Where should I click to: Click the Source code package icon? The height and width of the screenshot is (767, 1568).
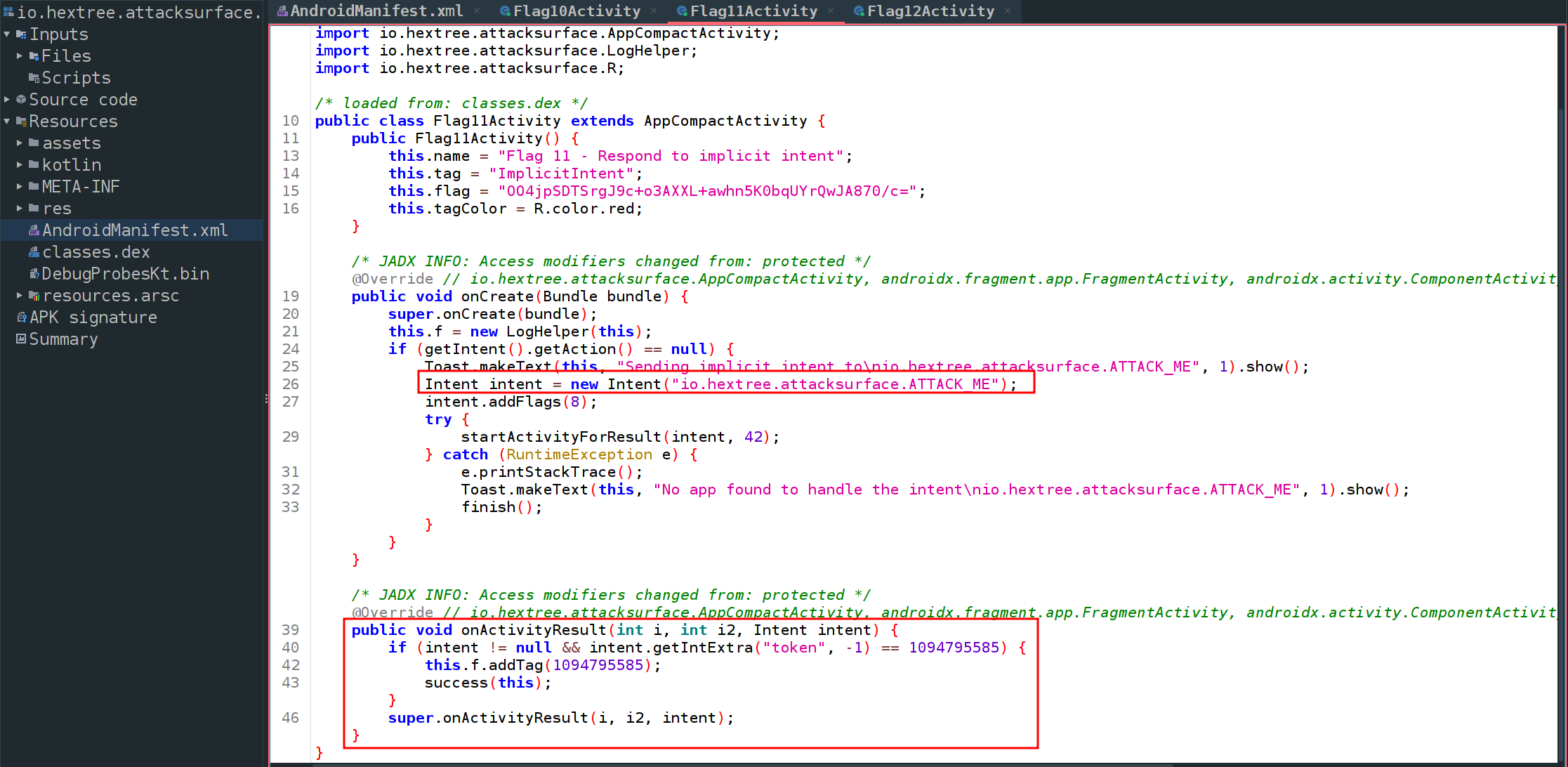(21, 99)
